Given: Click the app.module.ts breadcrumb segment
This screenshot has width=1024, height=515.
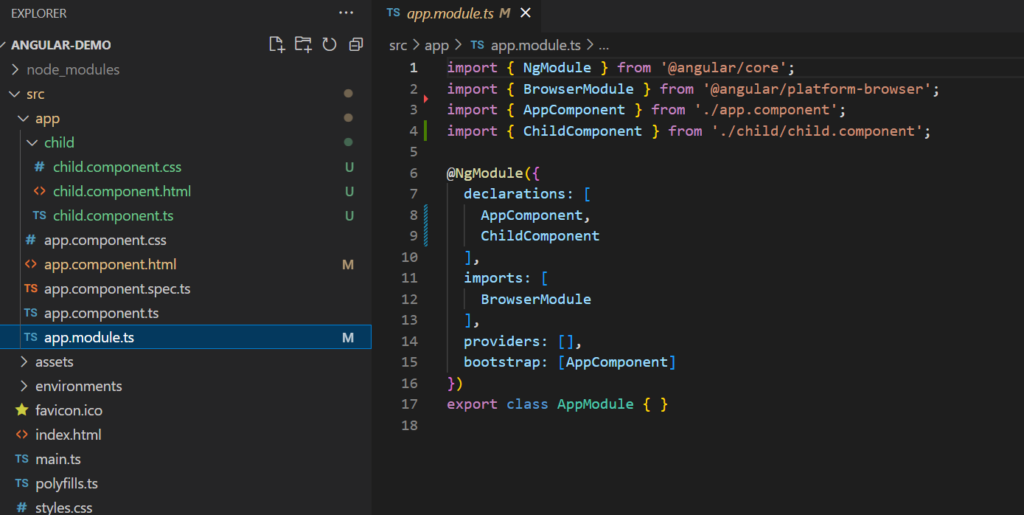Looking at the screenshot, I should point(536,45).
